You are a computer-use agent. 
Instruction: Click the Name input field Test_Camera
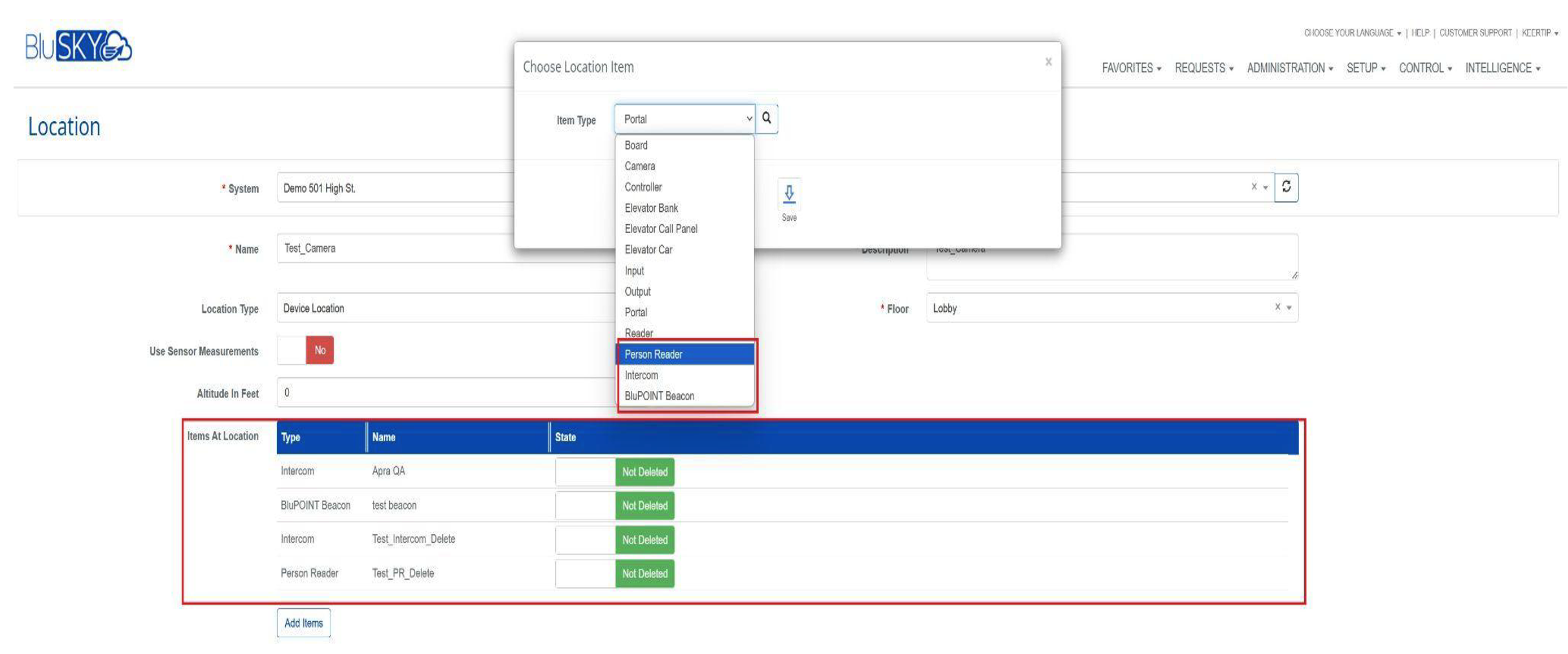(x=447, y=248)
